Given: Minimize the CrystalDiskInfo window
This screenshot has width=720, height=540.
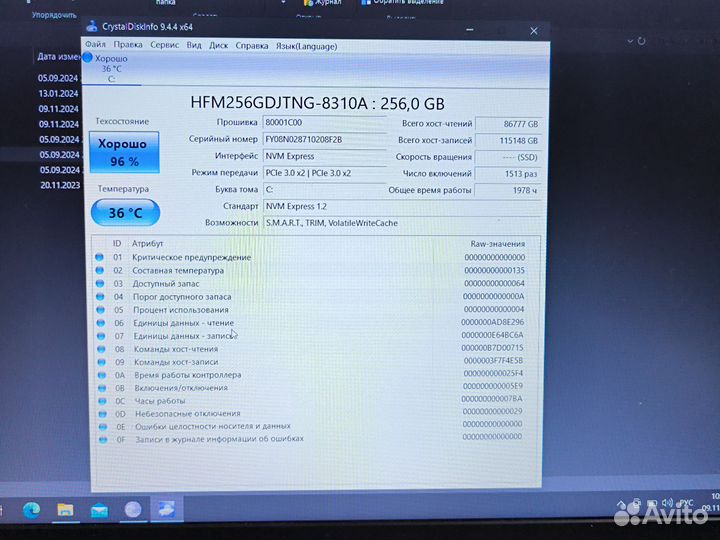Looking at the screenshot, I should tap(470, 30).
